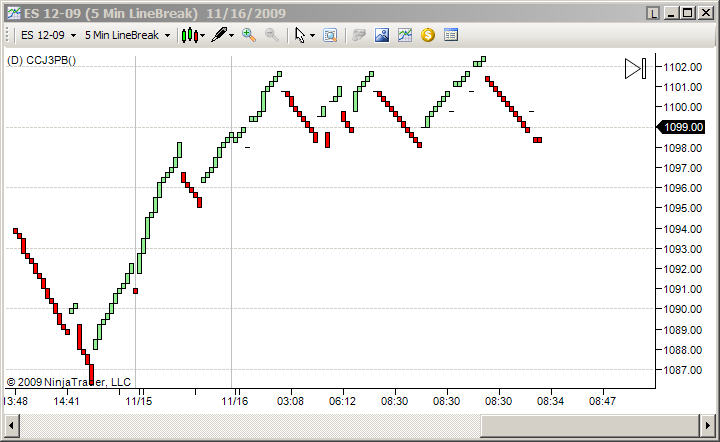This screenshot has height=442, width=720.
Task: Expand the 5 Min LineBreak interval dropdown
Action: tap(168, 36)
